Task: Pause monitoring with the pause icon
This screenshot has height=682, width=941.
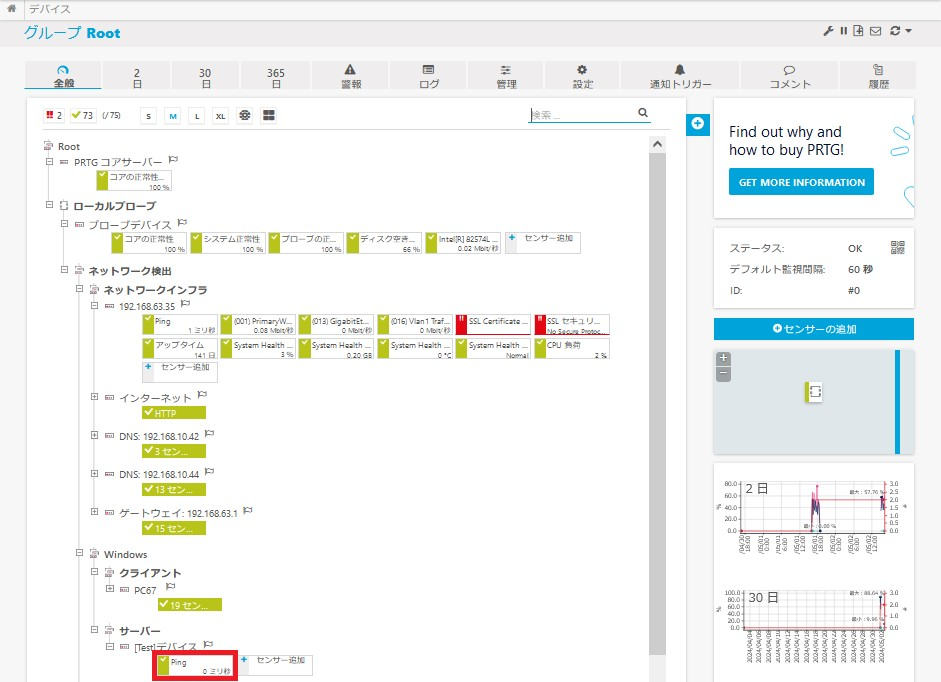Action: coord(843,31)
